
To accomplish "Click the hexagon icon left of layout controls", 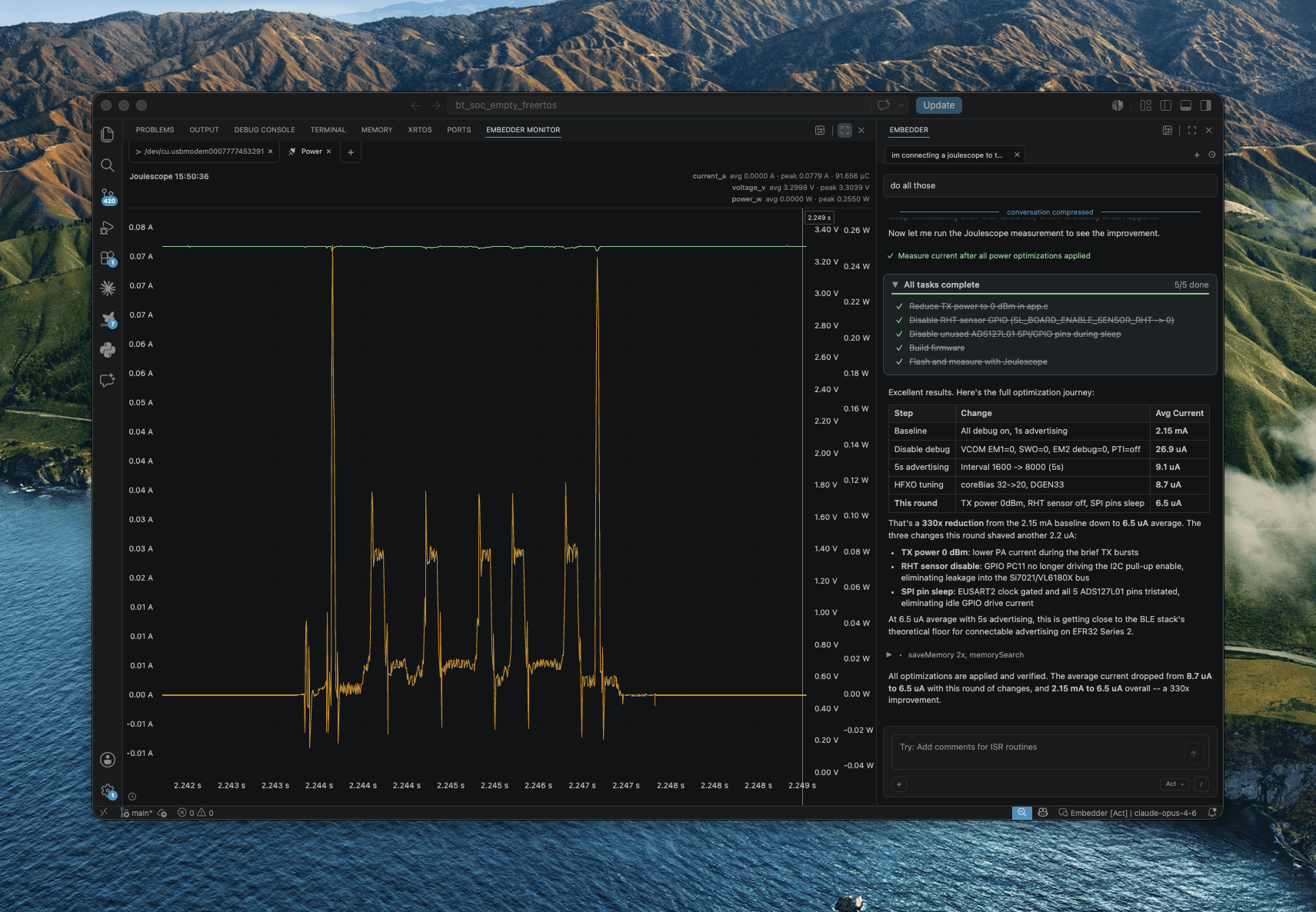I will pos(1118,105).
